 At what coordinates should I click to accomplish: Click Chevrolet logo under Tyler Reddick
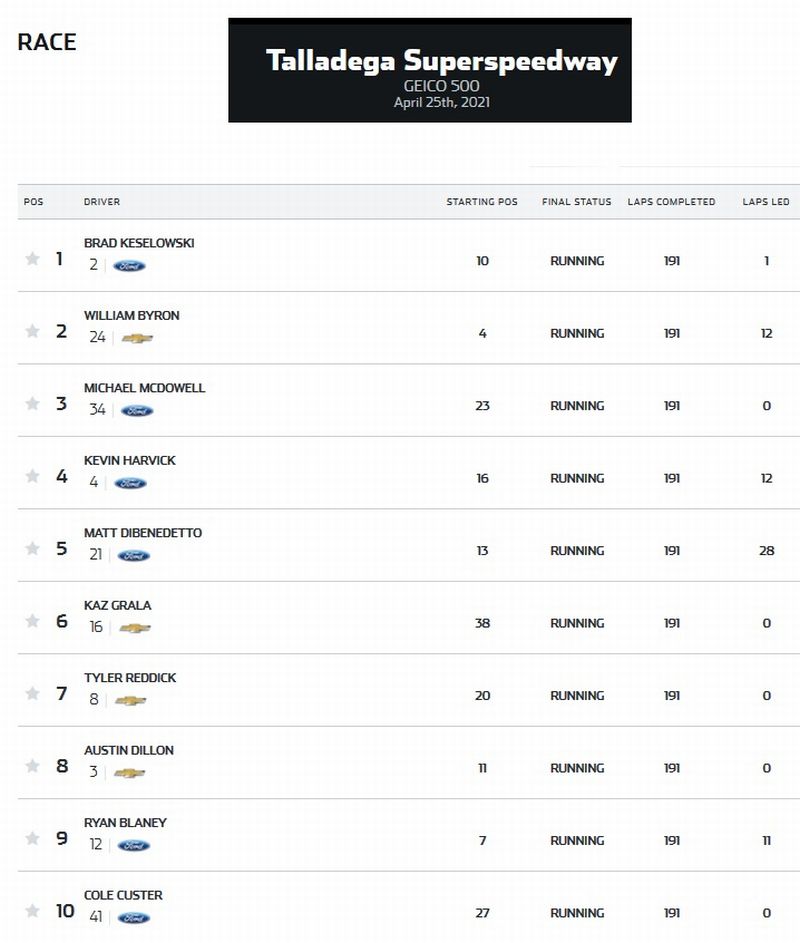(x=130, y=700)
